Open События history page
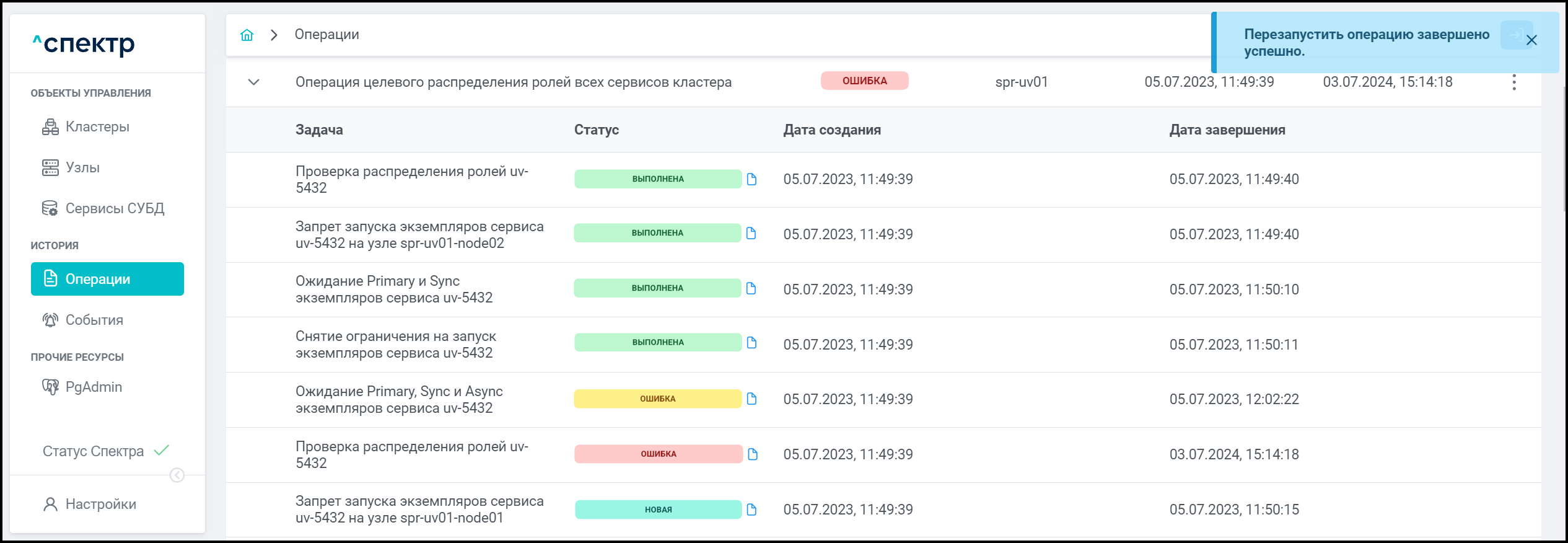1568x543 pixels. click(94, 320)
